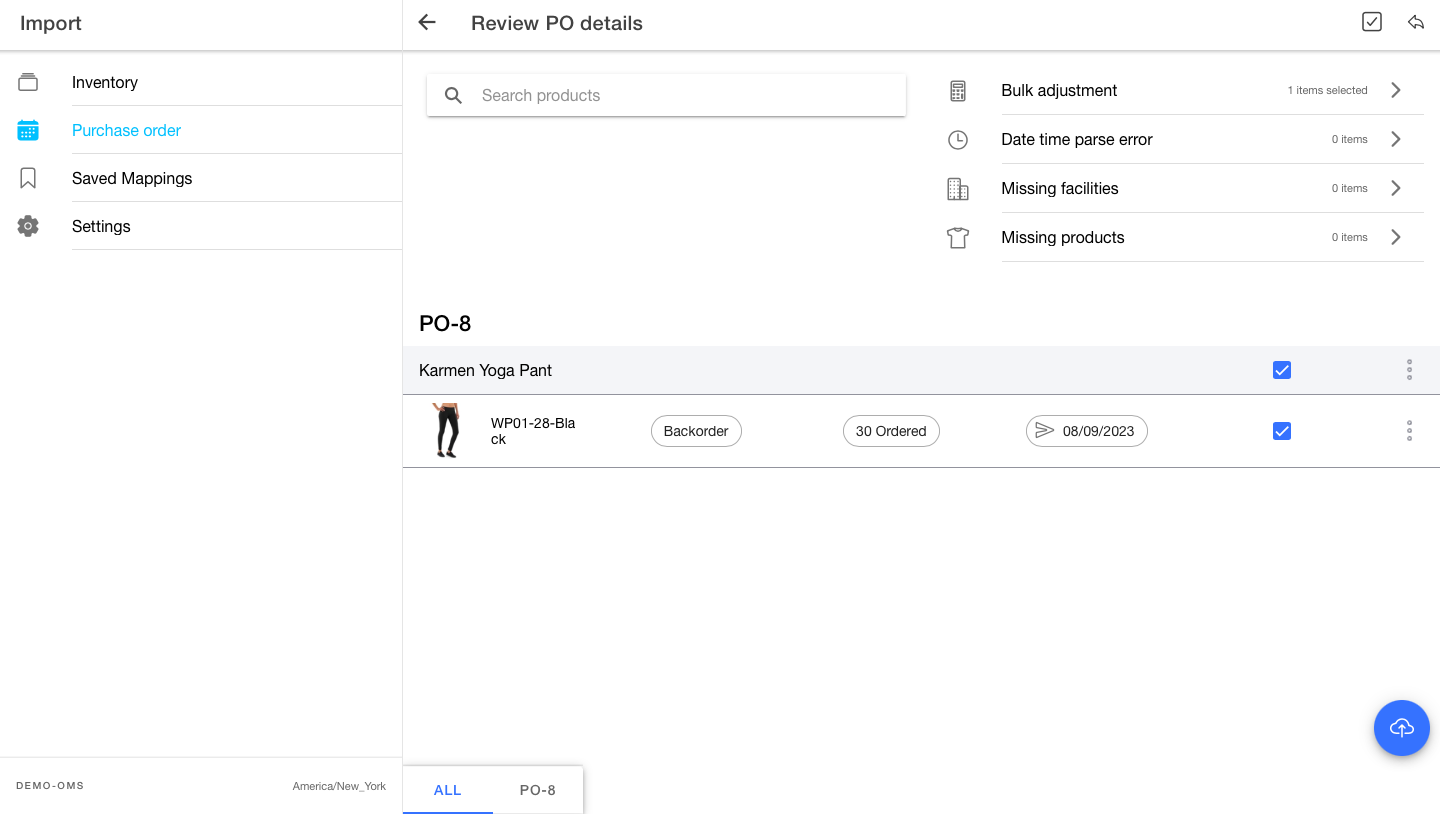Click the Search products field
Viewport: 1440px width, 814px height.
coord(680,95)
